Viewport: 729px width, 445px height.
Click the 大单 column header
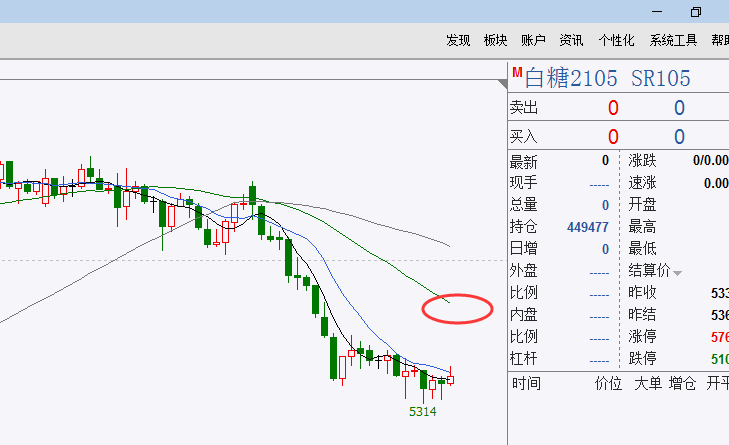pos(646,383)
